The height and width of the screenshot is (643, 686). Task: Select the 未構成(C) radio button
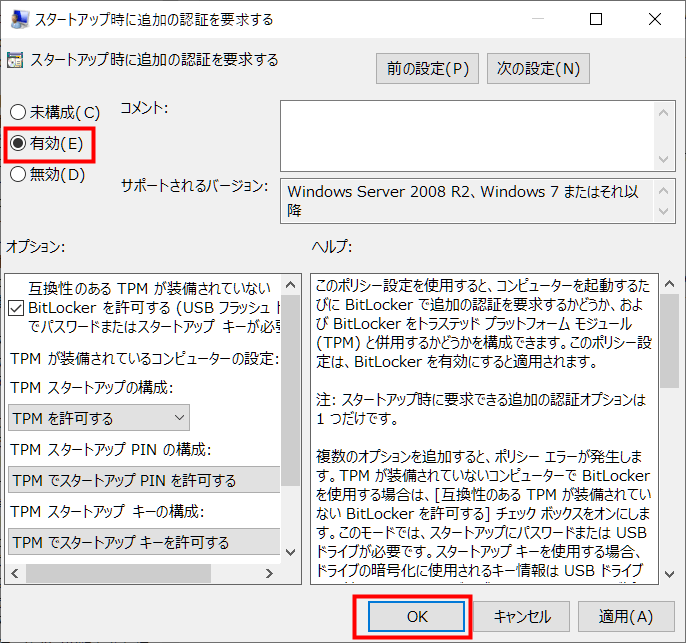coord(18,113)
